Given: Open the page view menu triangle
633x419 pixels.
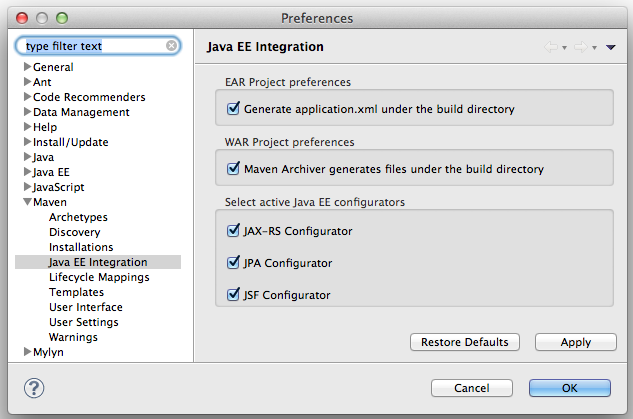Looking at the screenshot, I should (611, 47).
